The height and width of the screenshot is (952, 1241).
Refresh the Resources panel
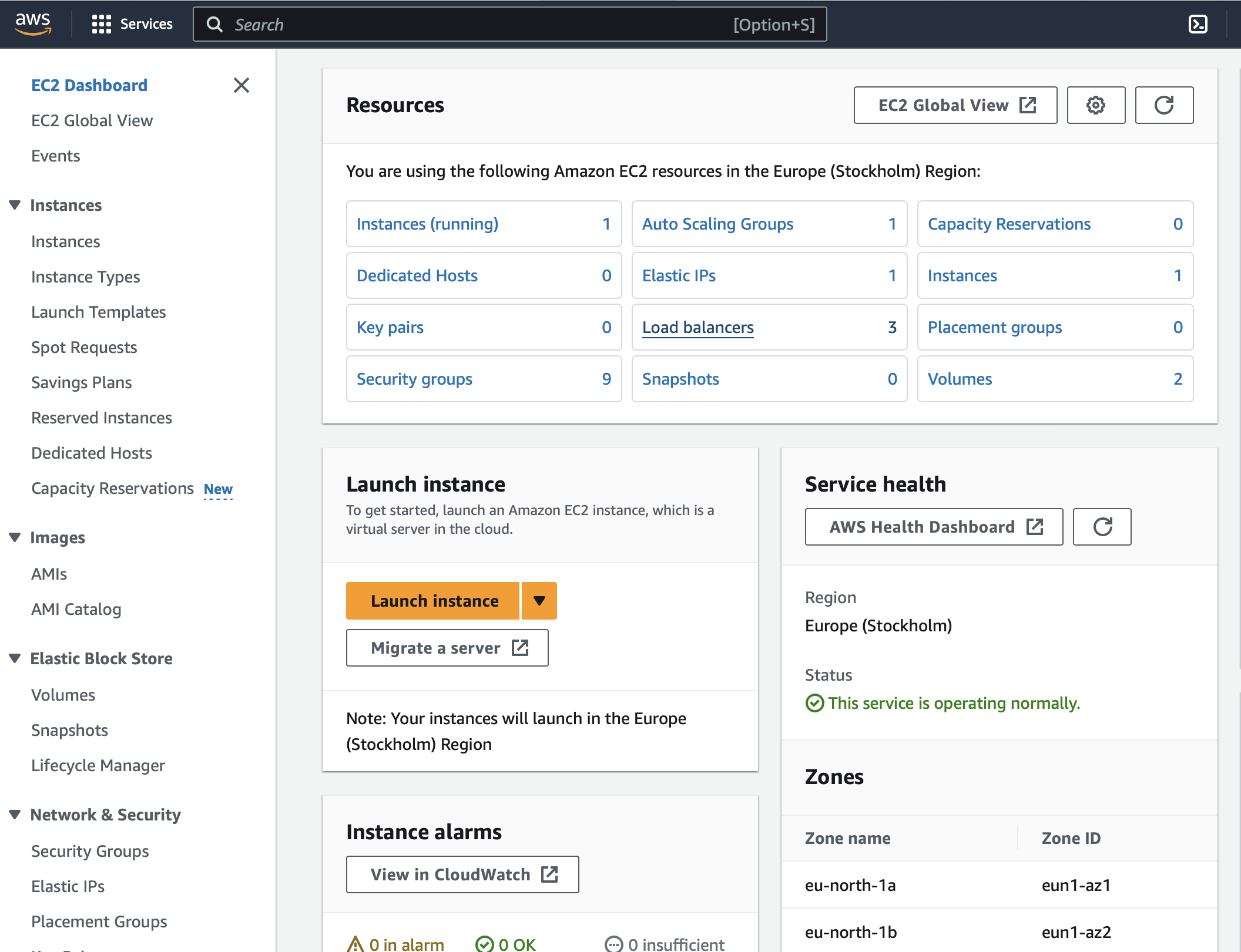point(1164,105)
